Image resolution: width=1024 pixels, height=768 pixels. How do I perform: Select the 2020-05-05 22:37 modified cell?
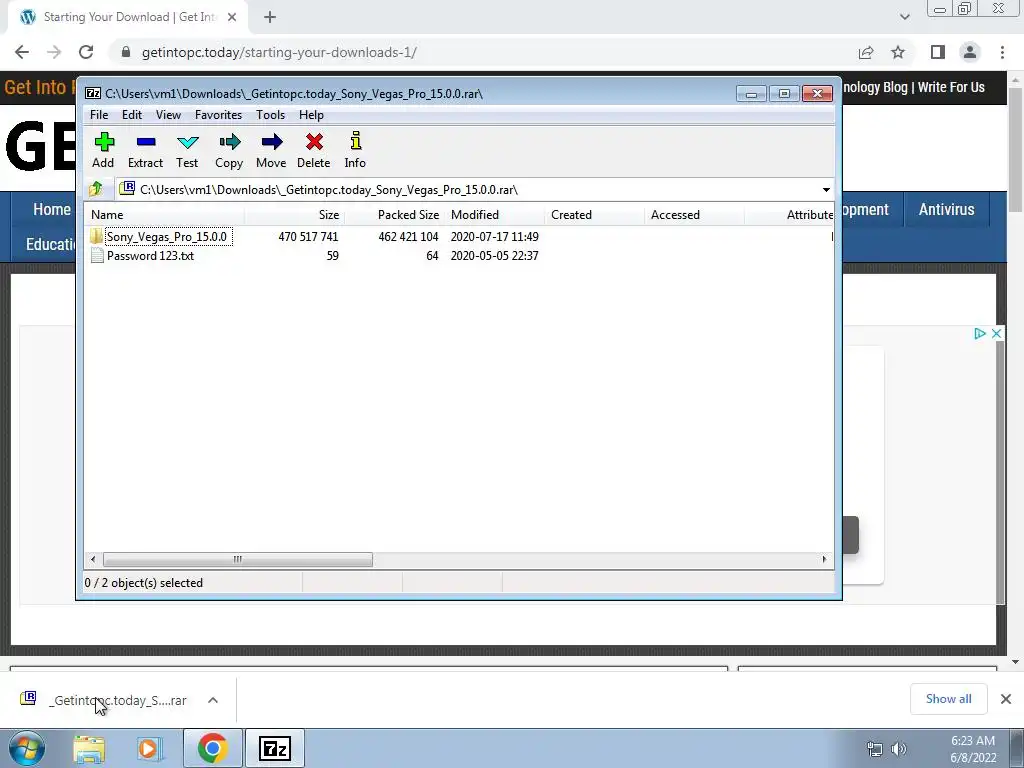coord(494,256)
